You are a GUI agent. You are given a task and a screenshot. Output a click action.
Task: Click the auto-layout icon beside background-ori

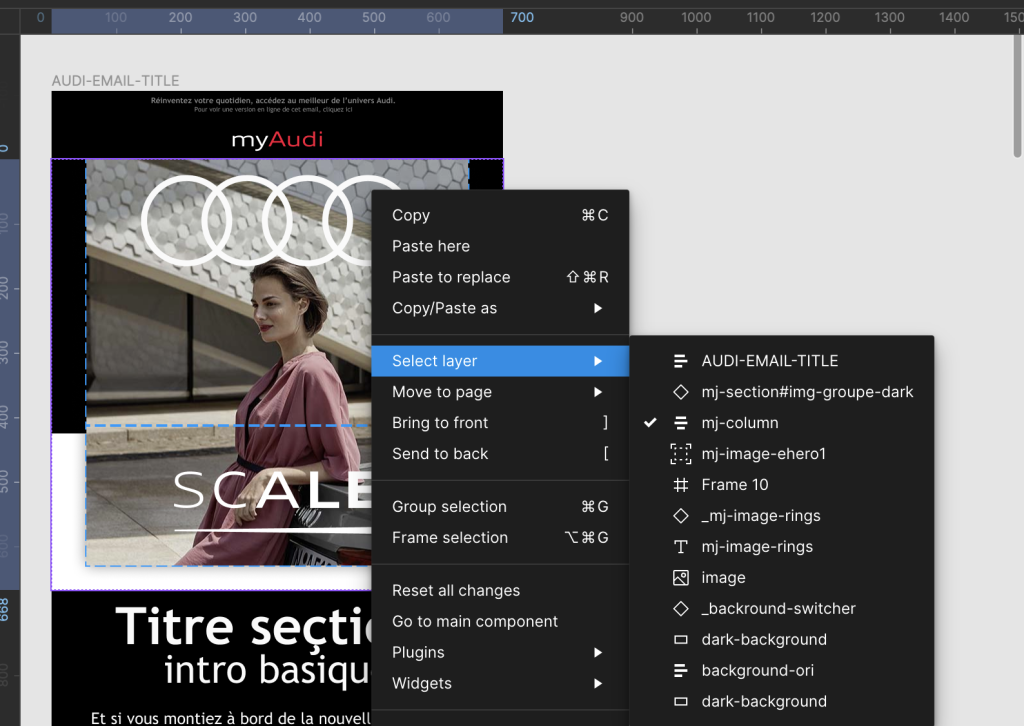point(680,671)
